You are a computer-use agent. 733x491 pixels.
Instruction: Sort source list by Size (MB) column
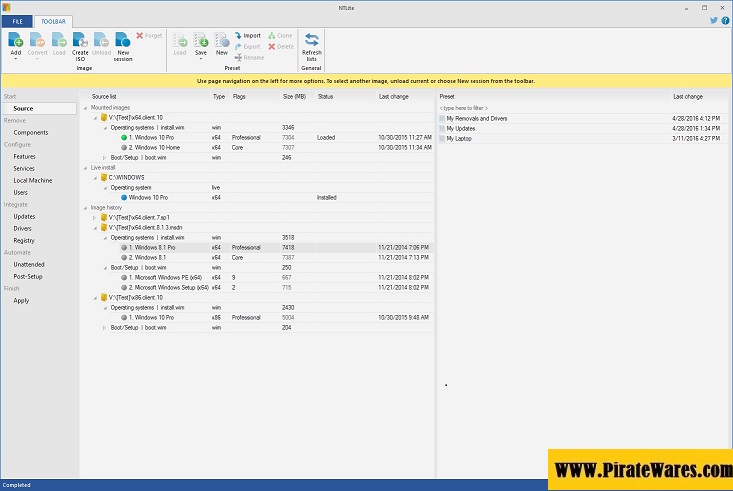(294, 96)
